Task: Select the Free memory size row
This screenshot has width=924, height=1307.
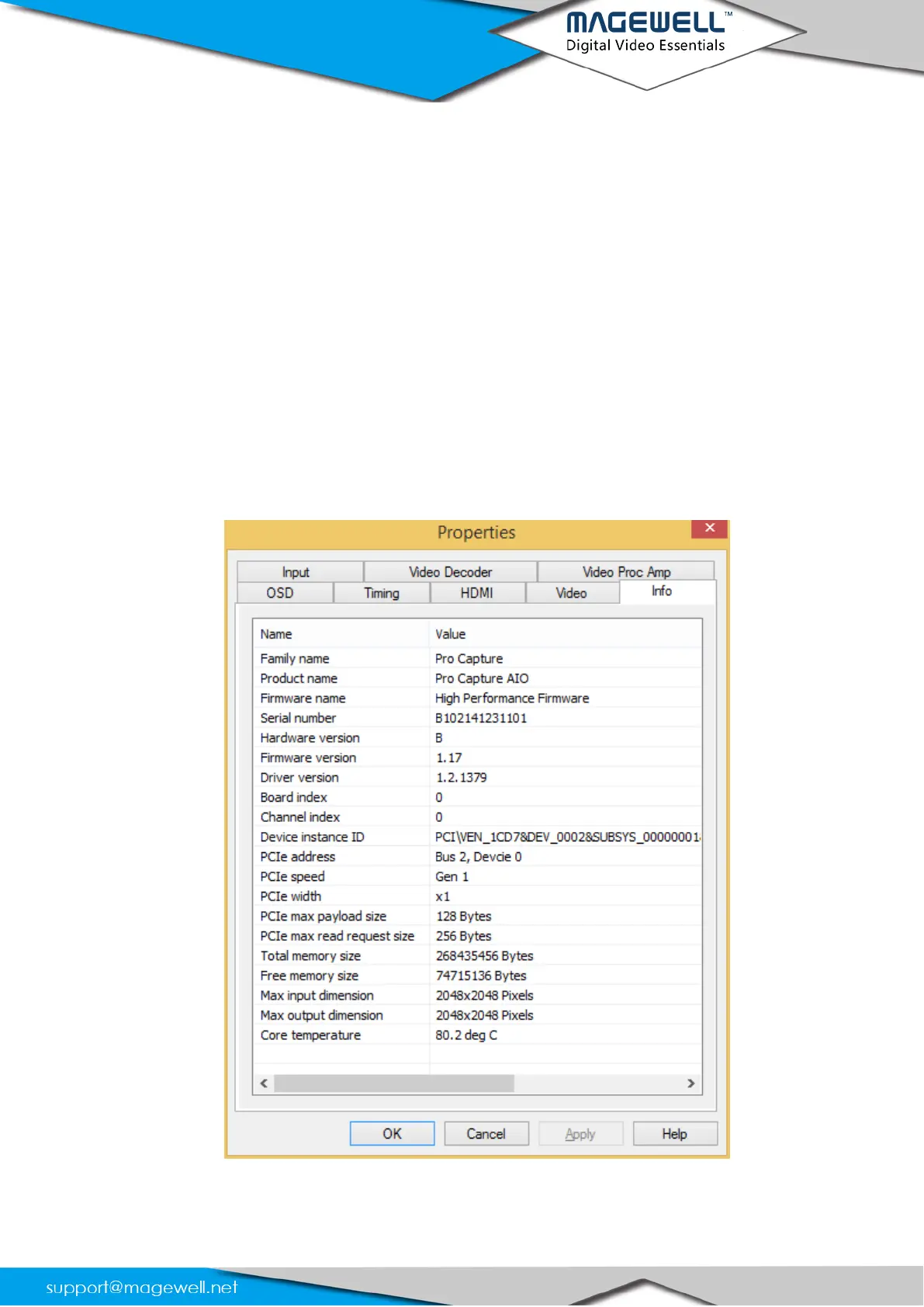Action: (478, 976)
